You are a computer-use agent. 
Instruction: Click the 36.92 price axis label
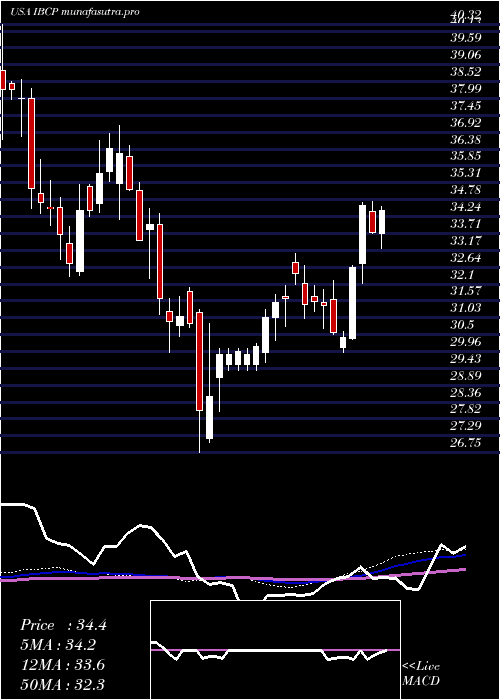click(466, 122)
